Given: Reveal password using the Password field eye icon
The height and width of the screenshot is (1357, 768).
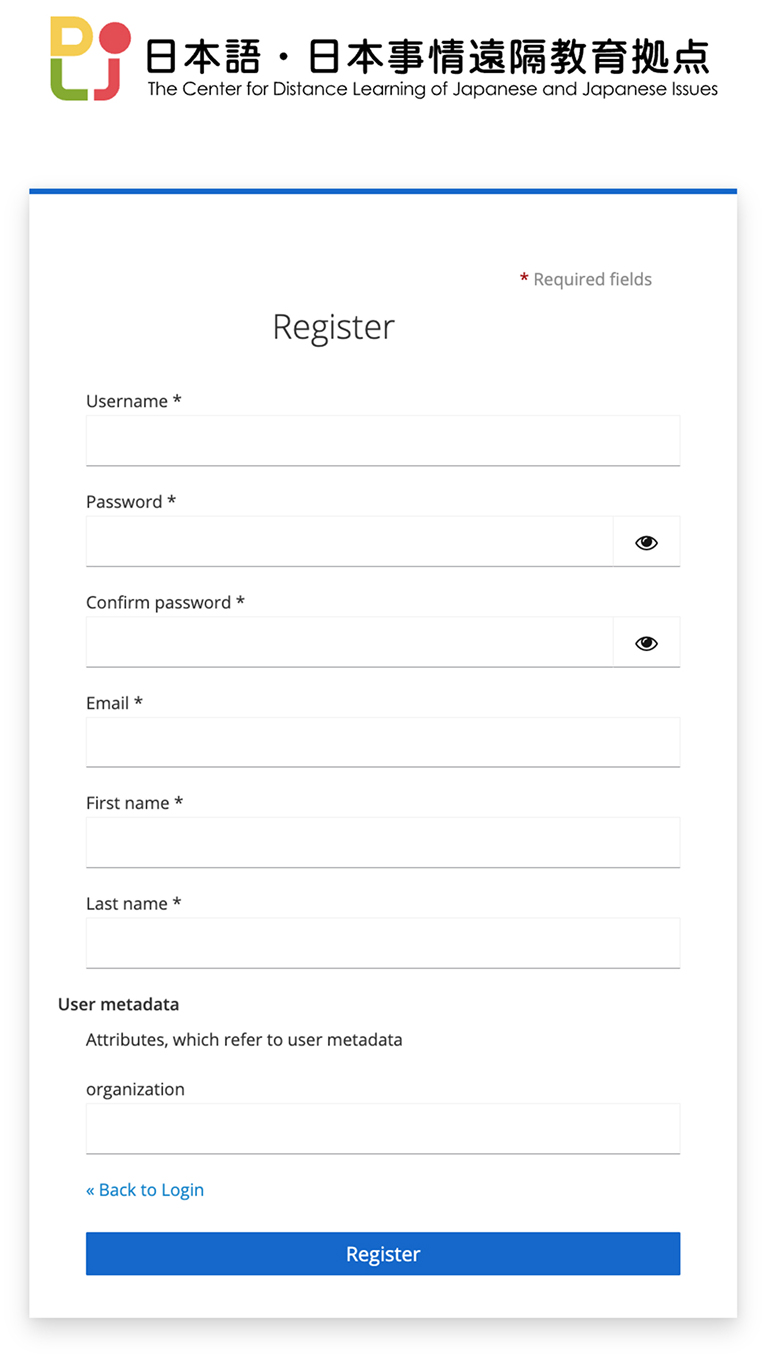Looking at the screenshot, I should coord(646,542).
